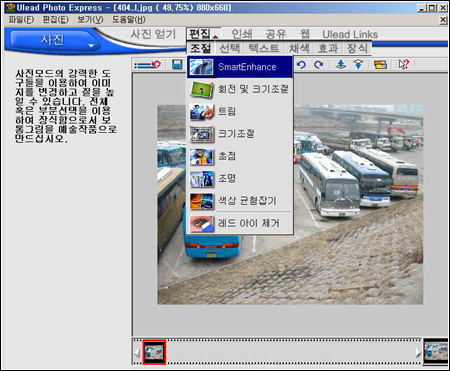This screenshot has width=450, height=371.
Task: Close the document with inner X button
Action: [x=443, y=20]
